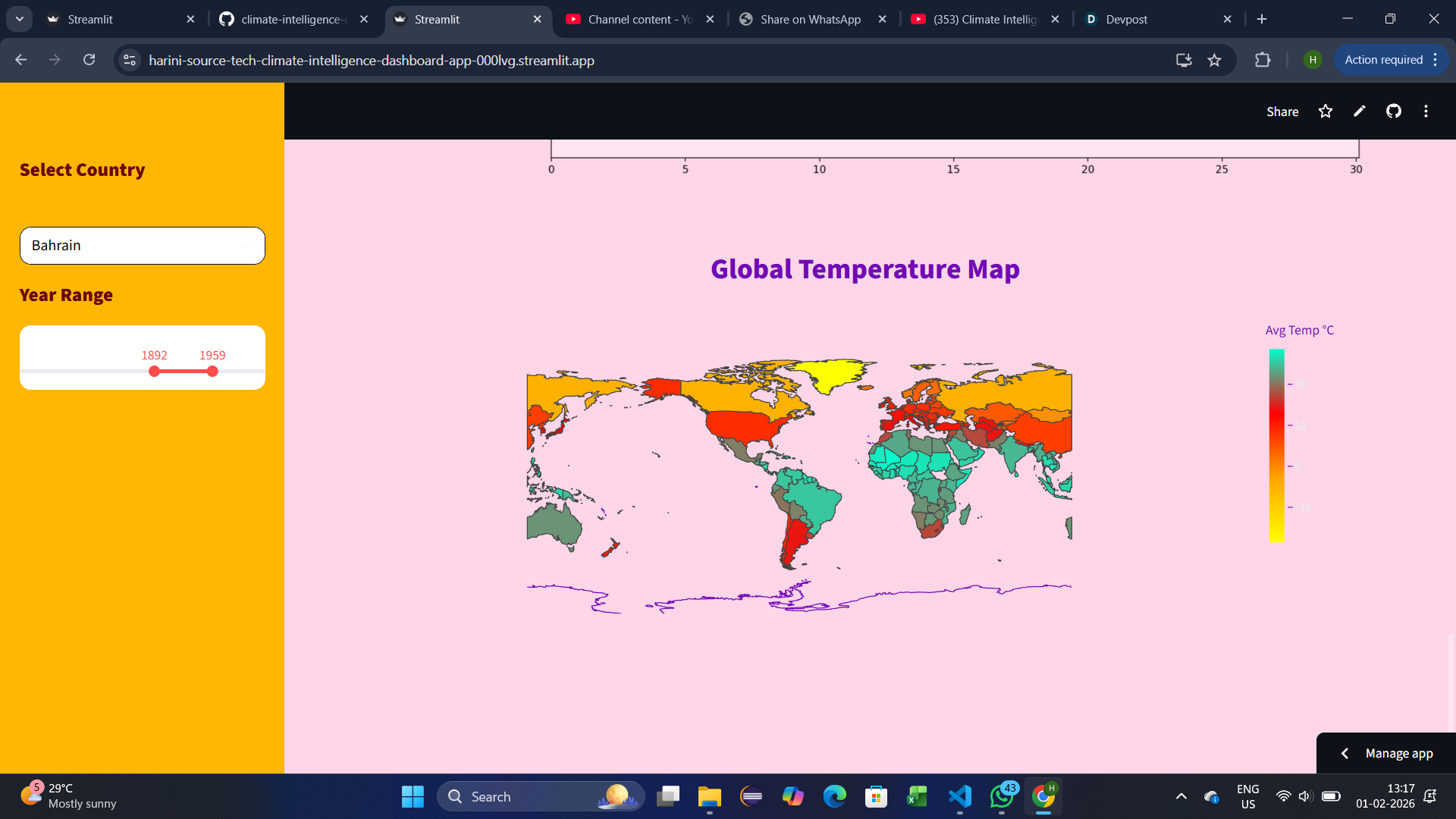The image size is (1456, 819).
Task: Switch to the Share on WhatsApp tab
Action: pos(810,19)
